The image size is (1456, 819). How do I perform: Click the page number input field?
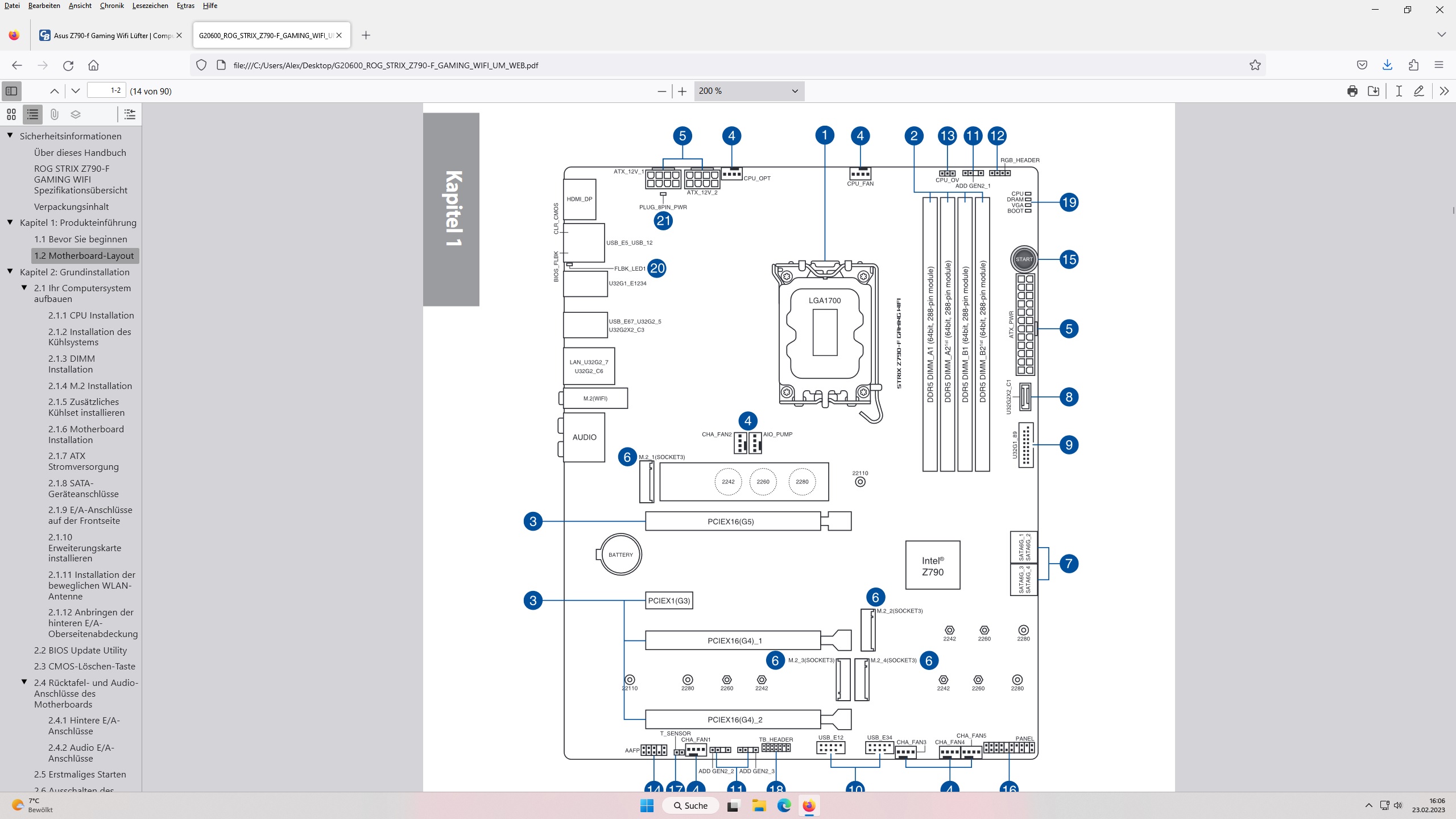(x=106, y=91)
